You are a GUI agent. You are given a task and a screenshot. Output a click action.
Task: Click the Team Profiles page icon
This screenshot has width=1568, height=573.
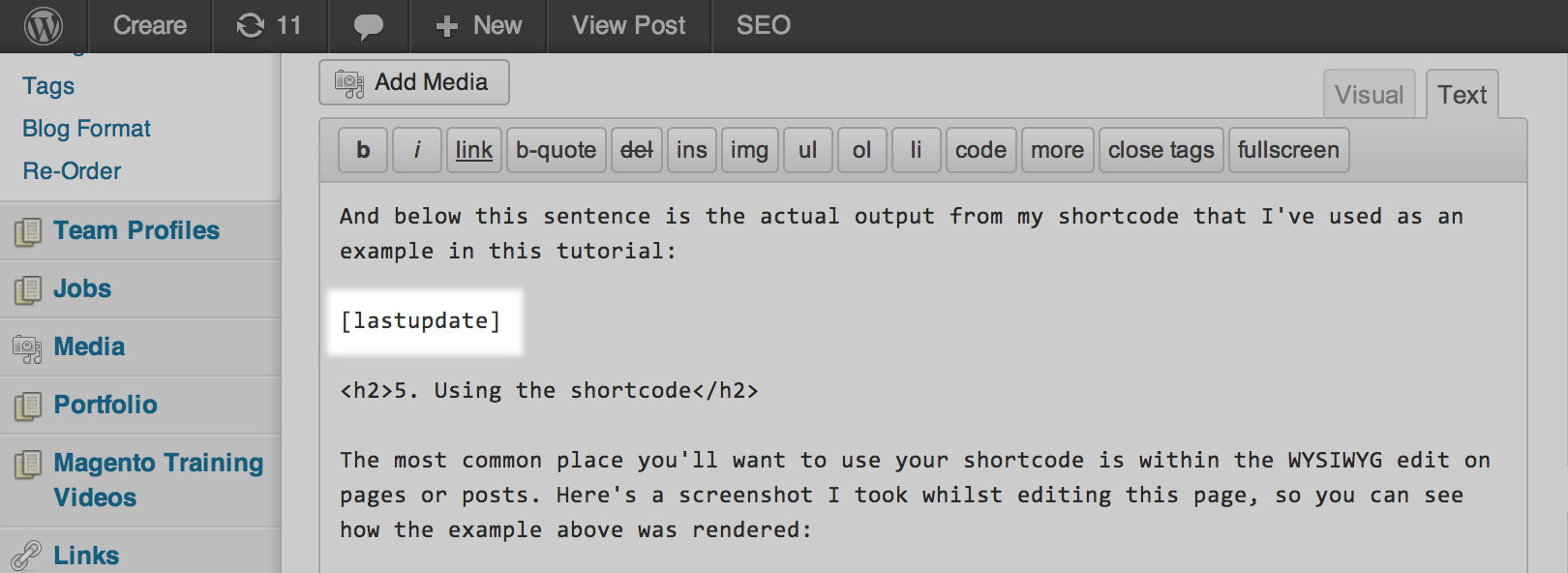coord(28,231)
